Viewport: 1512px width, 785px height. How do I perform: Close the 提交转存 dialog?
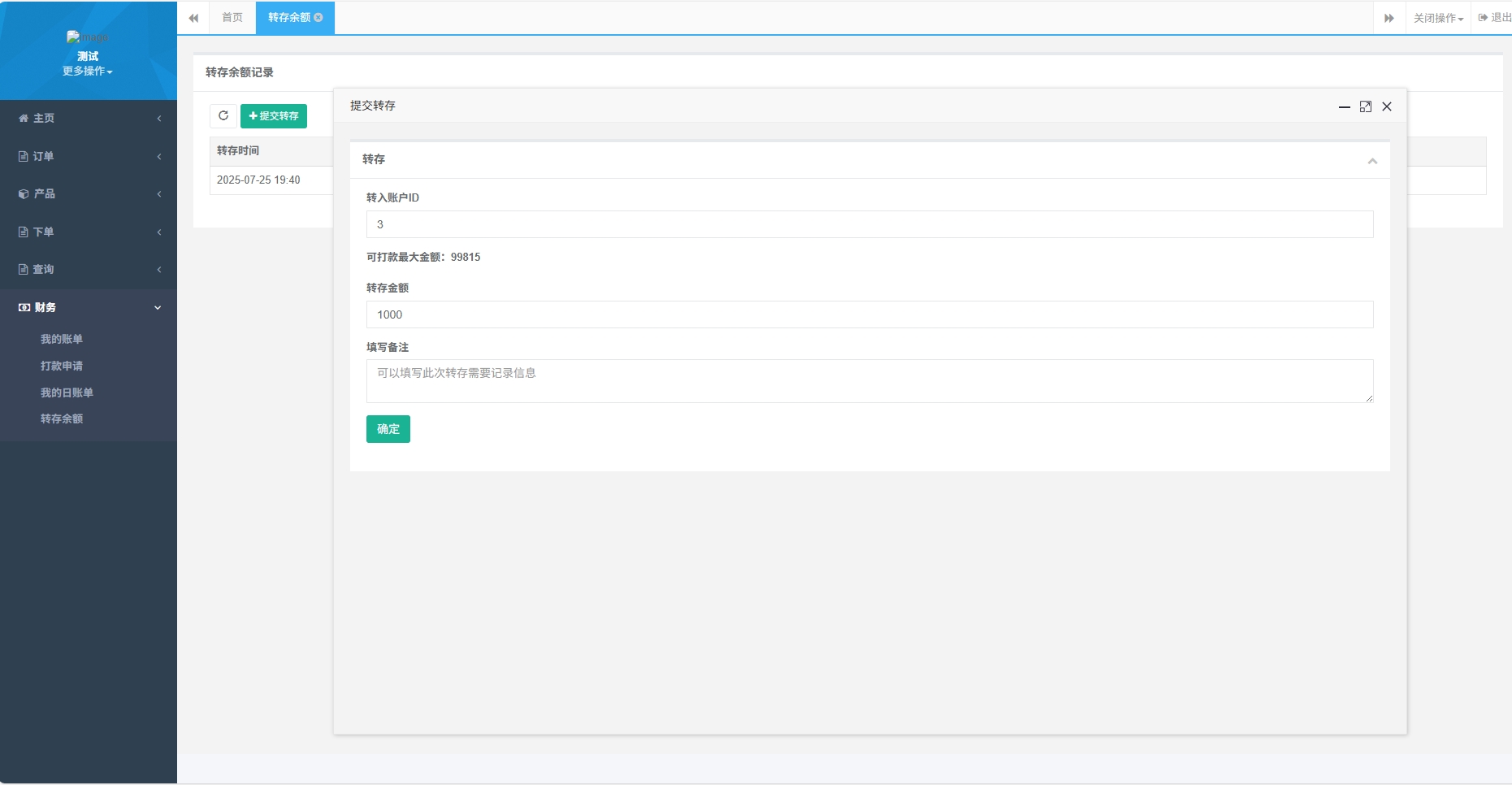(x=1387, y=106)
